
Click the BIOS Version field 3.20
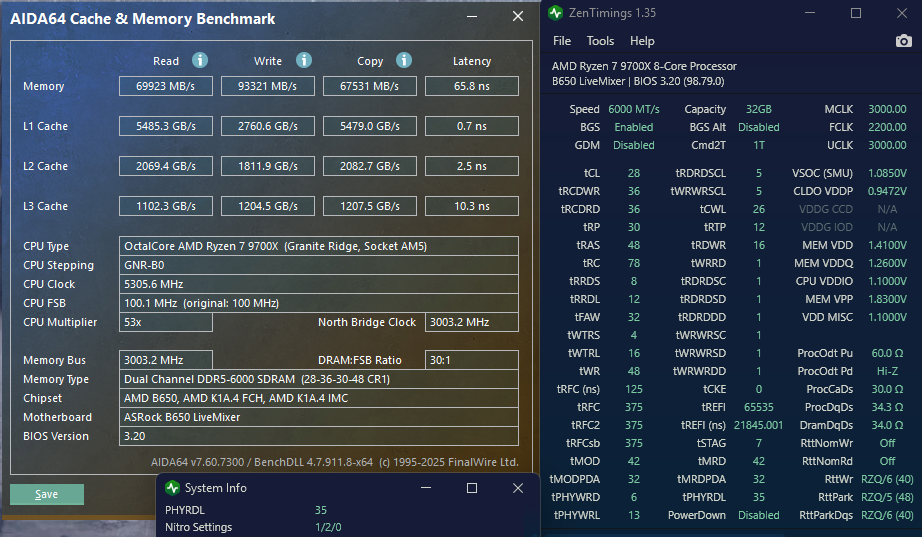coord(319,436)
